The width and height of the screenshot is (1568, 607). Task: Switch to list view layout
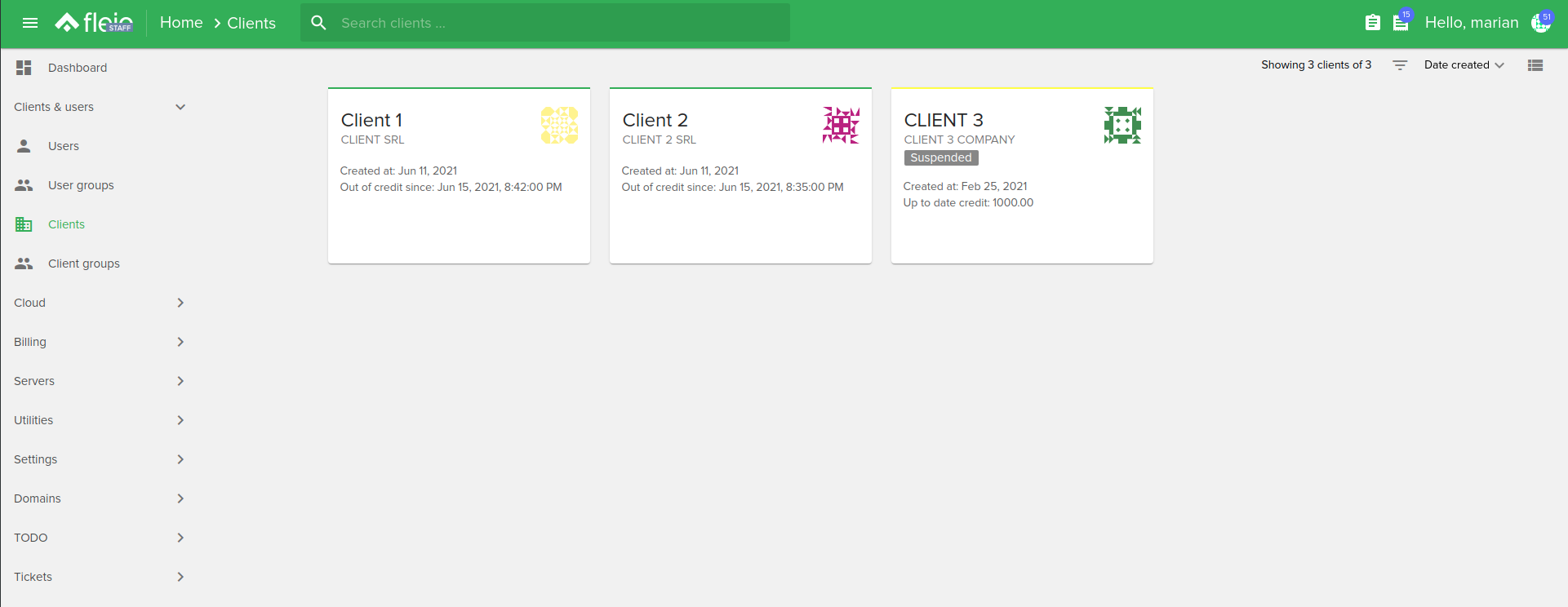(x=1535, y=65)
